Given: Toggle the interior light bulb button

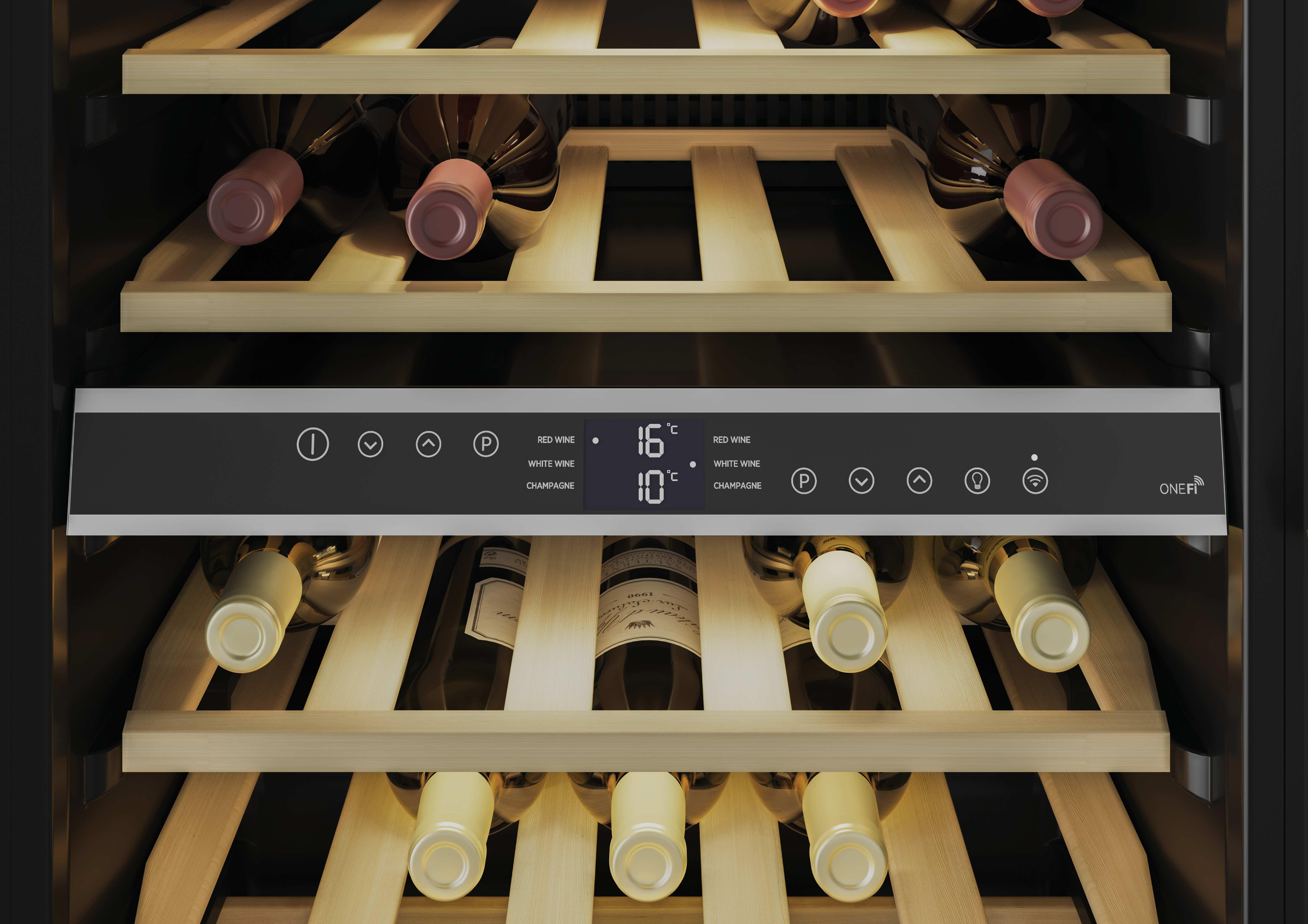Looking at the screenshot, I should [x=977, y=481].
